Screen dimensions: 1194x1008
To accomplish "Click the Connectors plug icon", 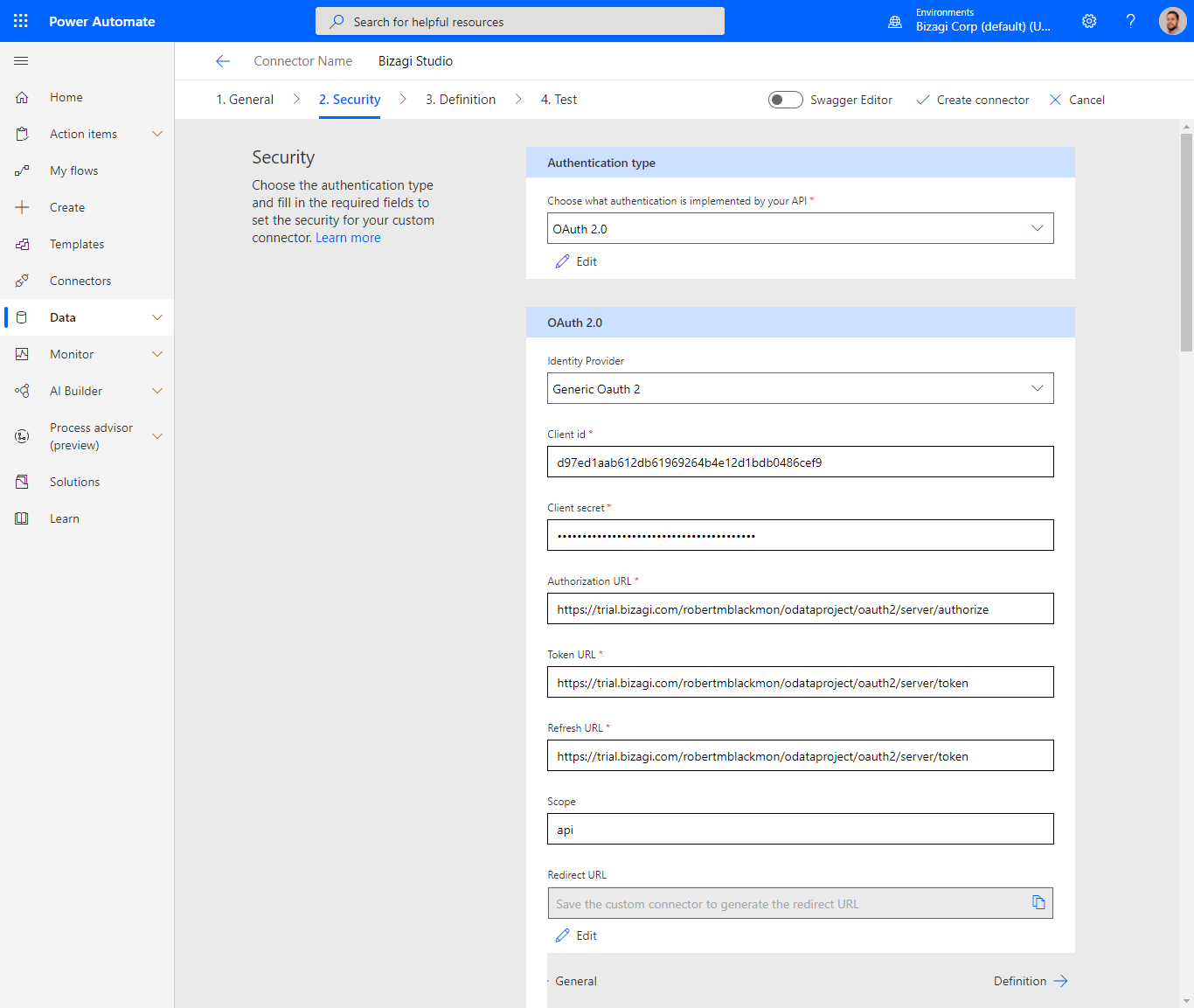I will click(x=23, y=281).
